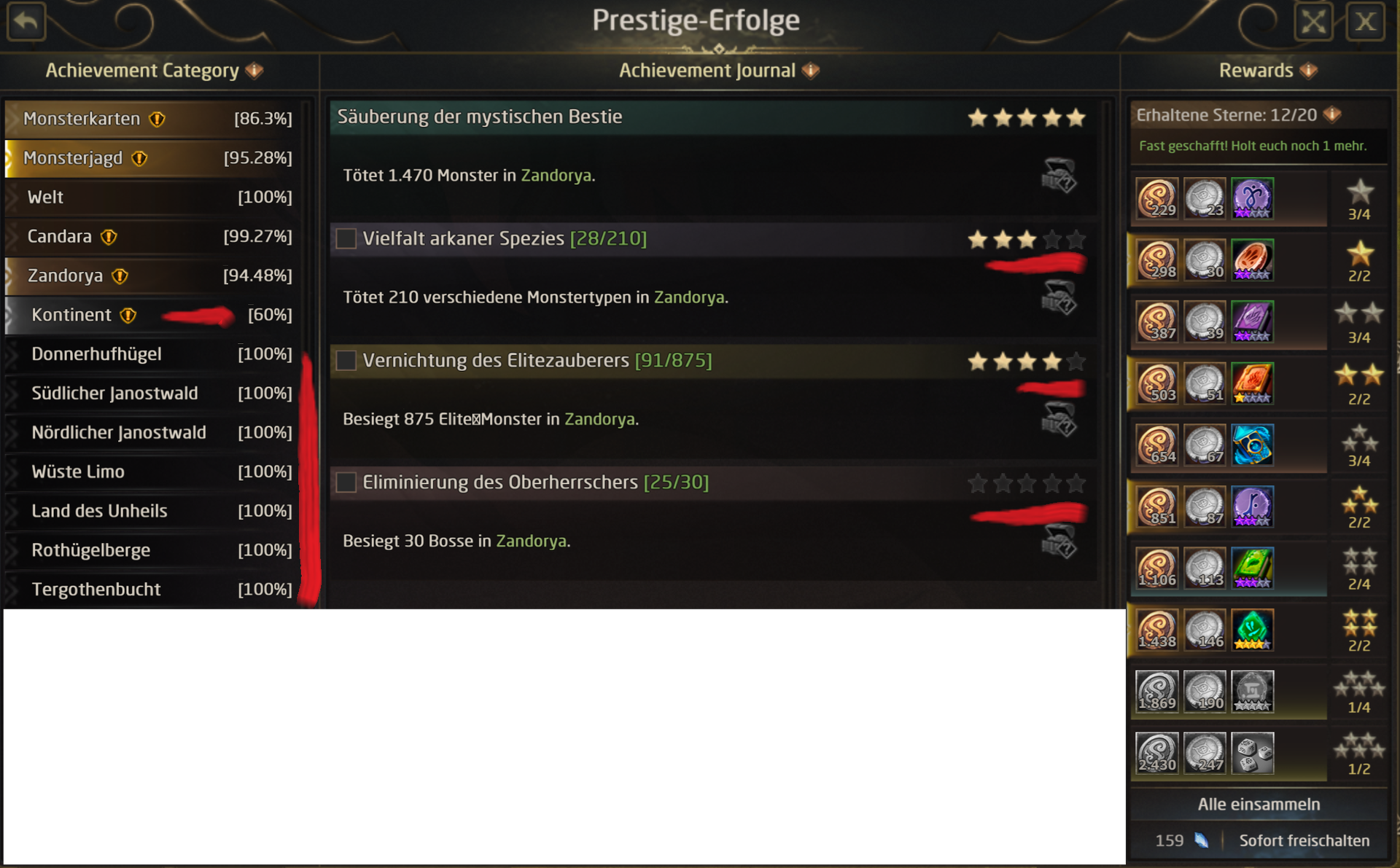Click the Alle einsammeln button

click(1259, 804)
